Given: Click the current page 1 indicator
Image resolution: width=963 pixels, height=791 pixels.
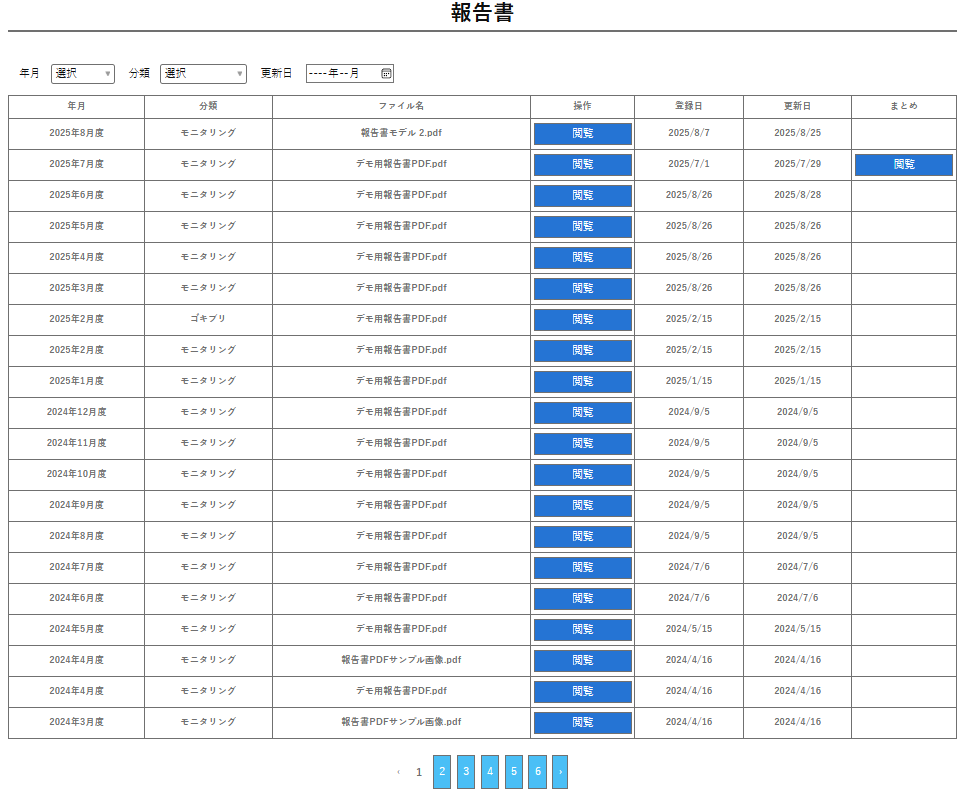Looking at the screenshot, I should [419, 772].
